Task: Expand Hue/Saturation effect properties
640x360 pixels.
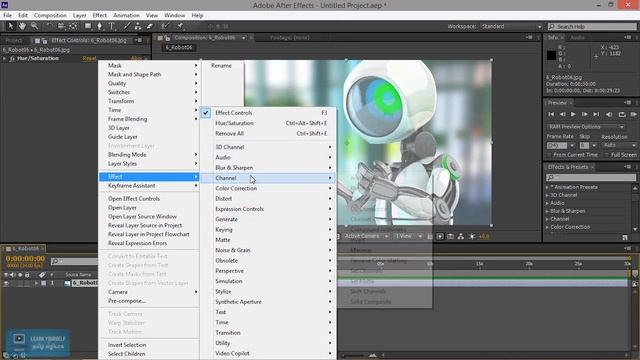Action: pos(4,58)
